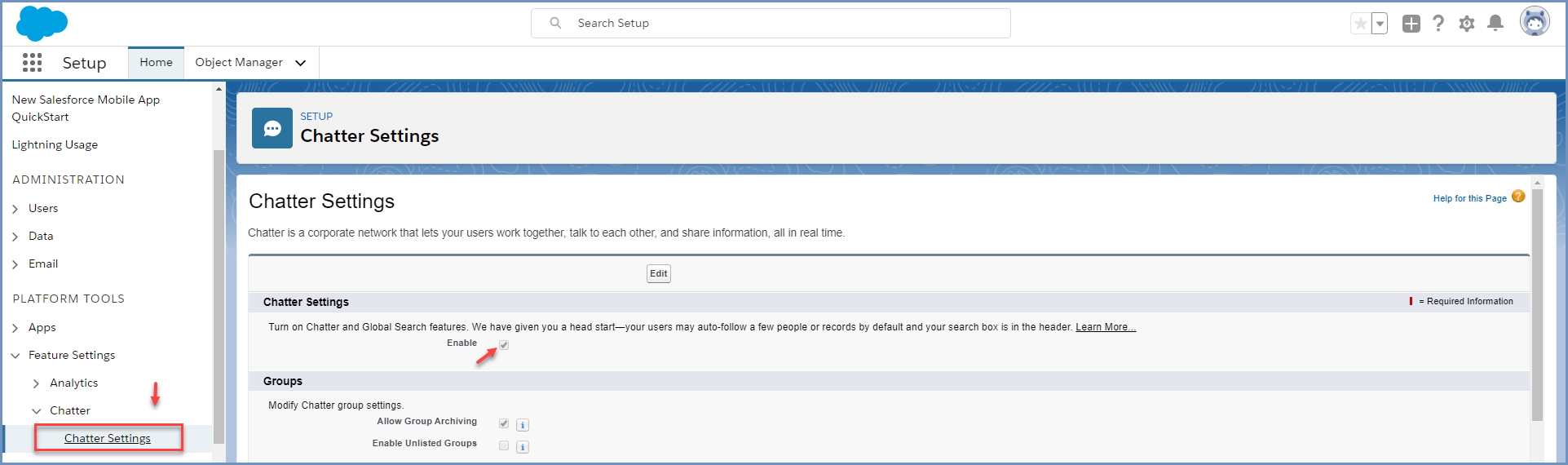Open the Setup gear icon
This screenshot has height=465, width=1568.
(x=1467, y=24)
